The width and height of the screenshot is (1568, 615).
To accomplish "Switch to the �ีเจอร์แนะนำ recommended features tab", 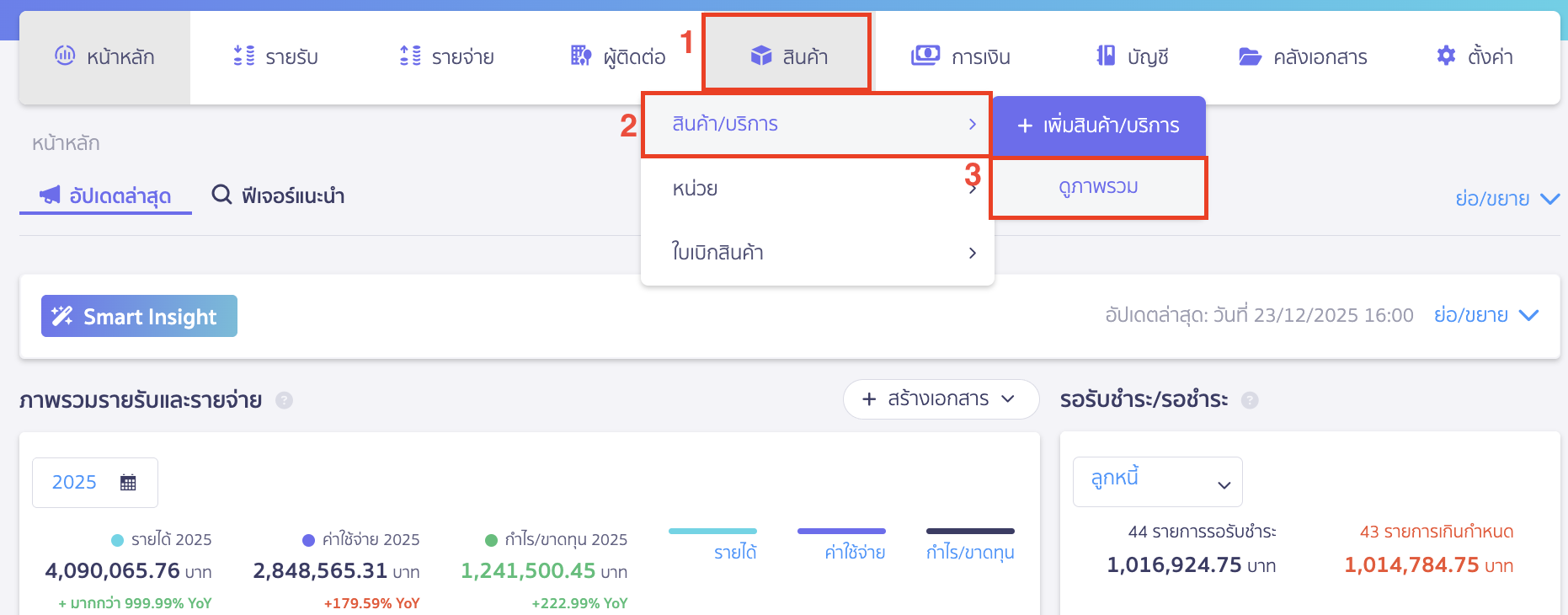I will coord(278,195).
